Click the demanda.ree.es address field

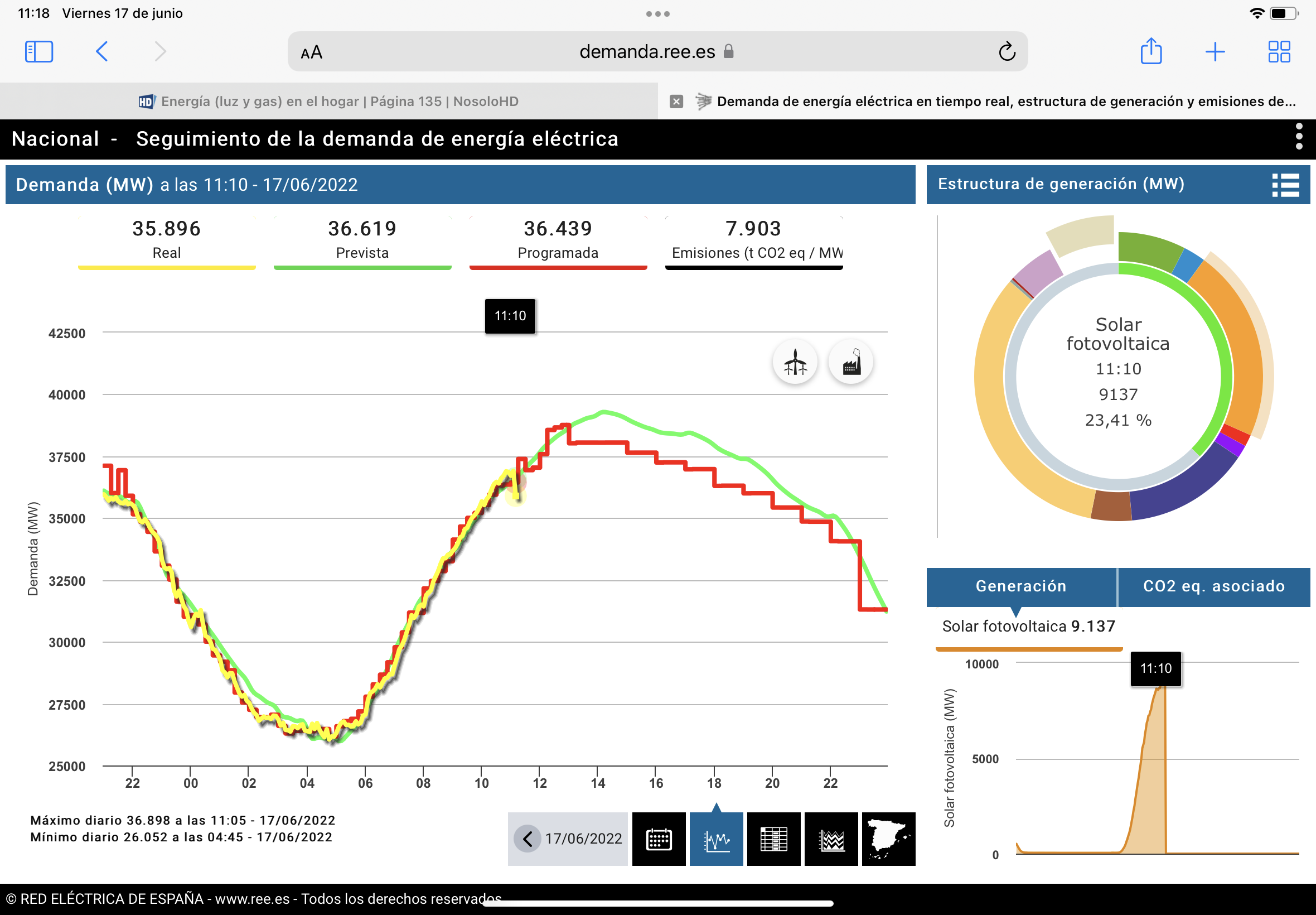point(657,51)
